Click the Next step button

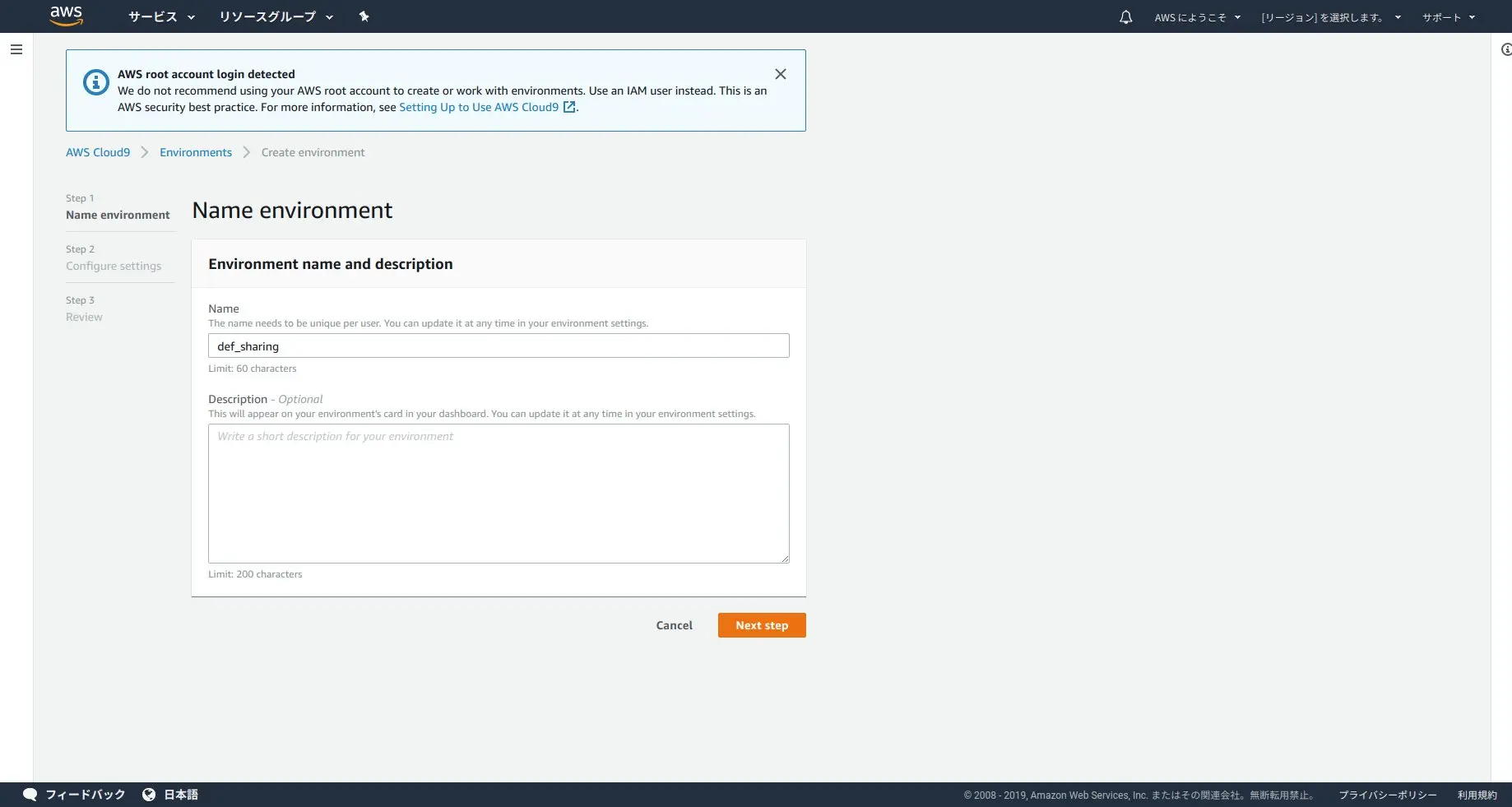[x=762, y=625]
